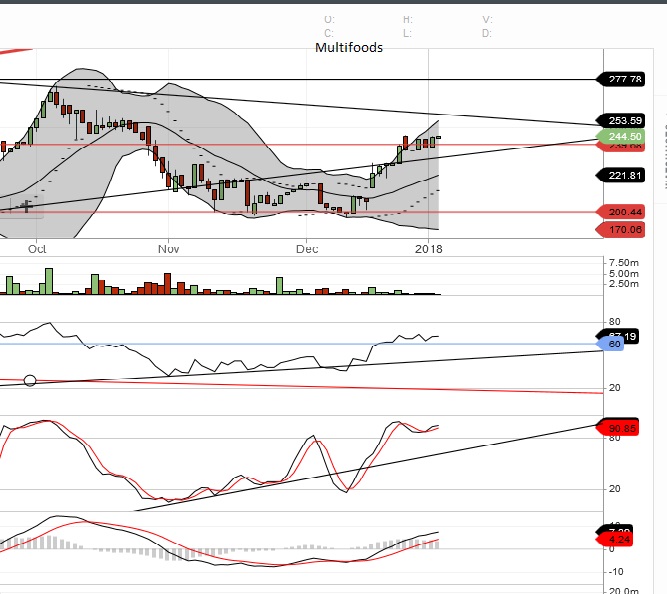Click the 80 RSI axis value
The image size is (667, 594).
click(x=614, y=322)
